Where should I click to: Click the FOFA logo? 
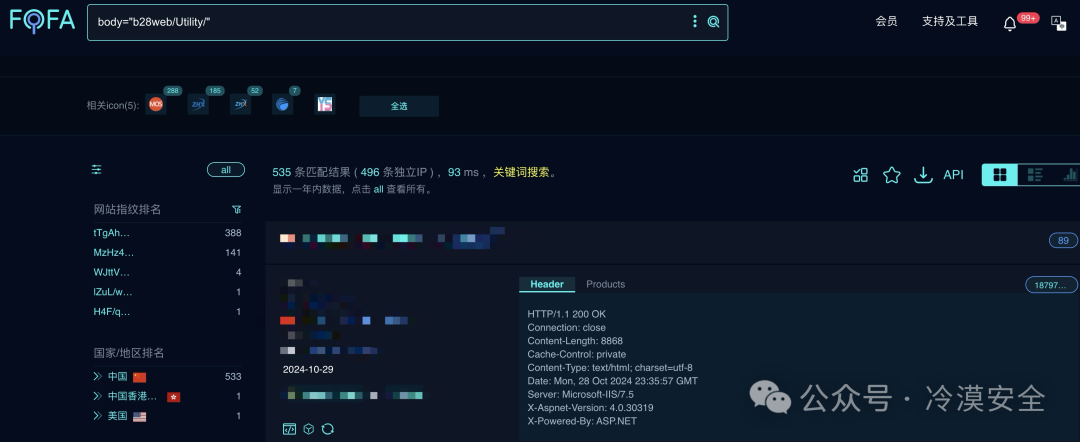click(x=41, y=21)
